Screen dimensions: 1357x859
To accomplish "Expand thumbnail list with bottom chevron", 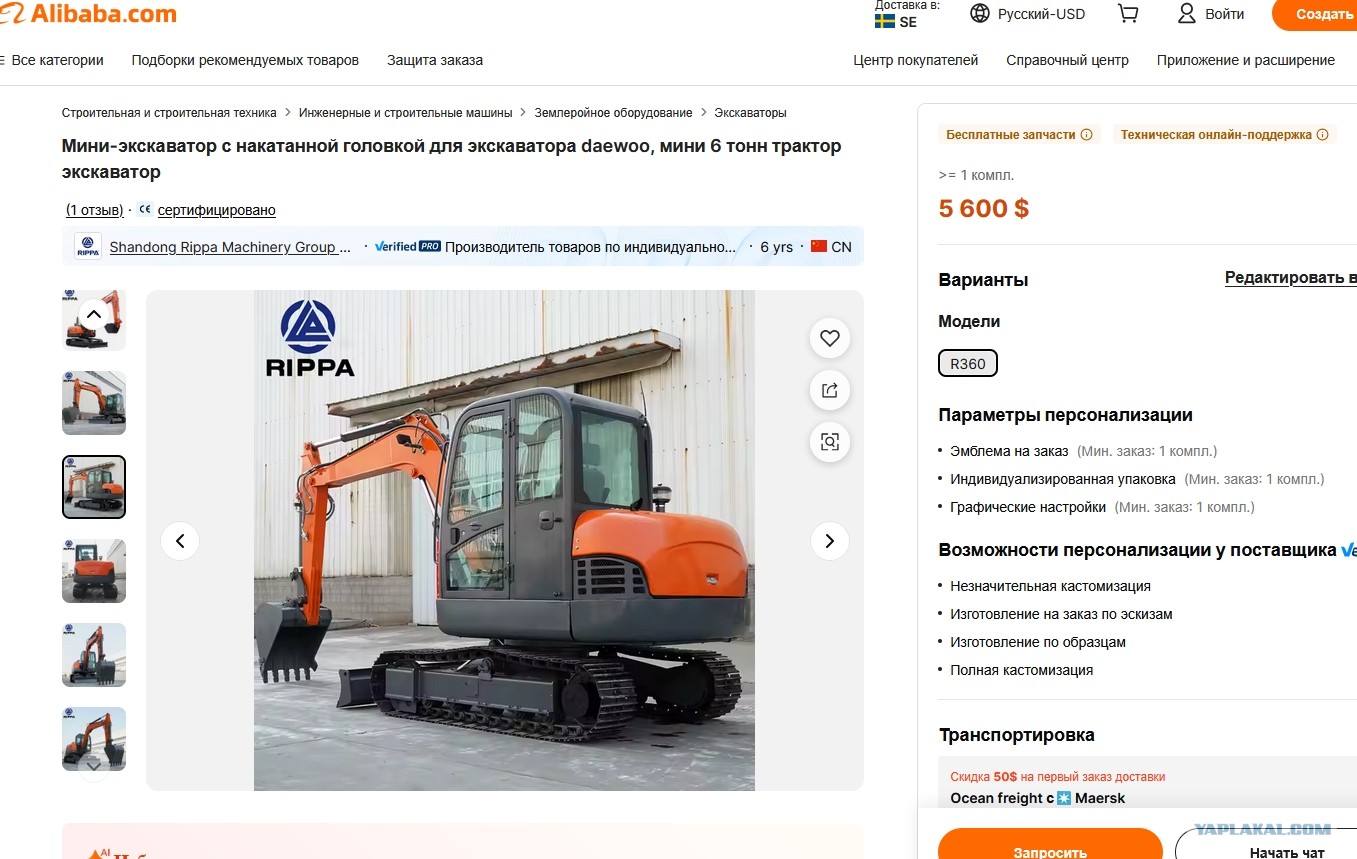I will [x=93, y=764].
